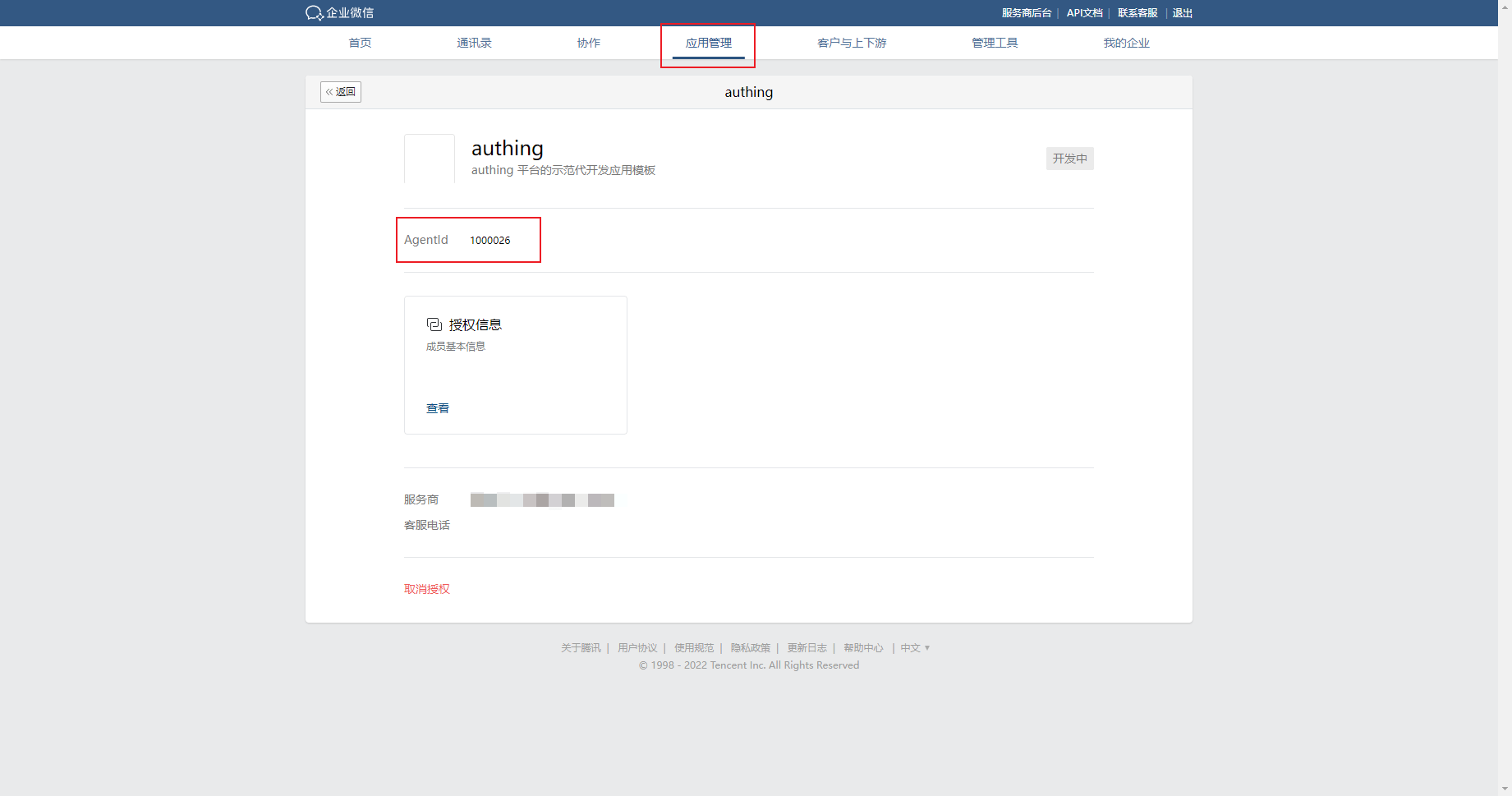
Task: Click 查看 to view authorization info
Action: (438, 408)
